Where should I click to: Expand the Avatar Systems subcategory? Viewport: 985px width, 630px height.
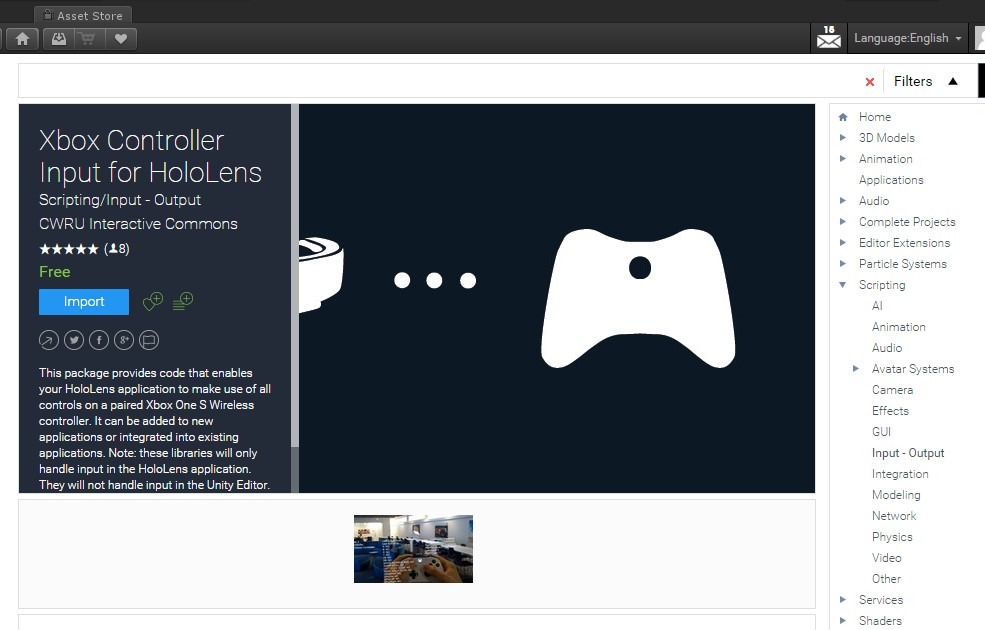coord(856,369)
